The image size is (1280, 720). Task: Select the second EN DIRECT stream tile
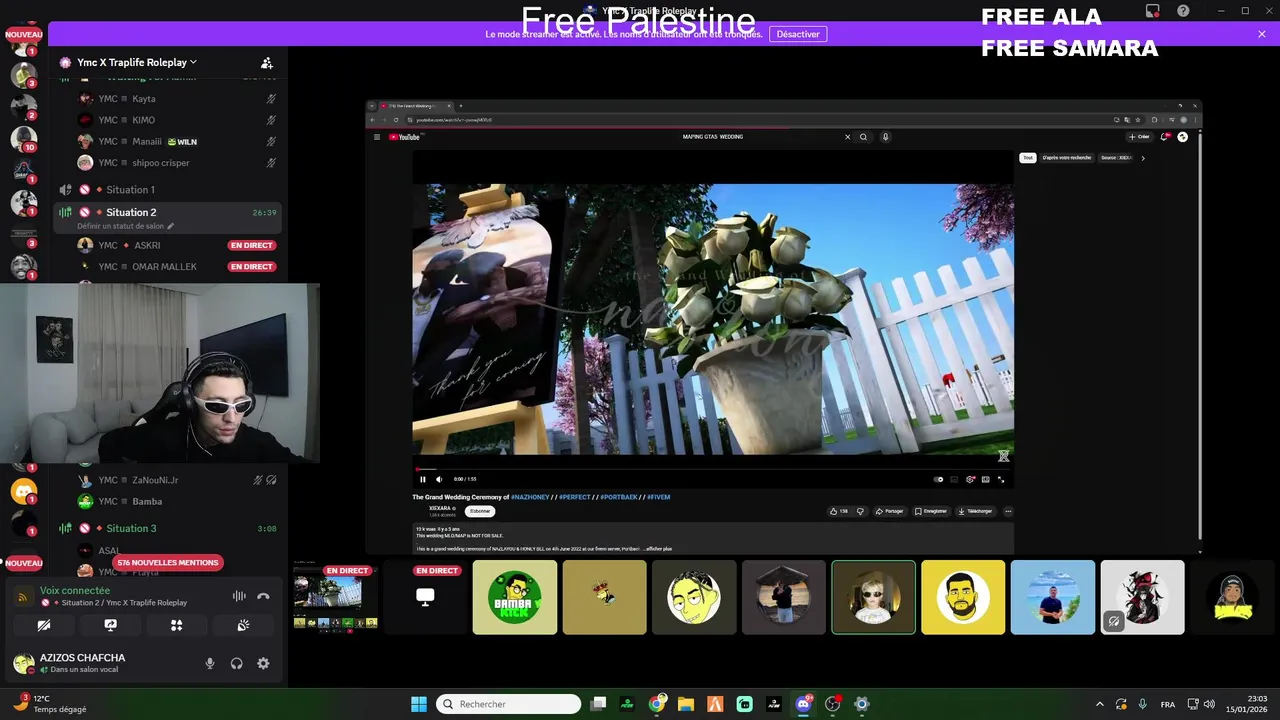[425, 597]
